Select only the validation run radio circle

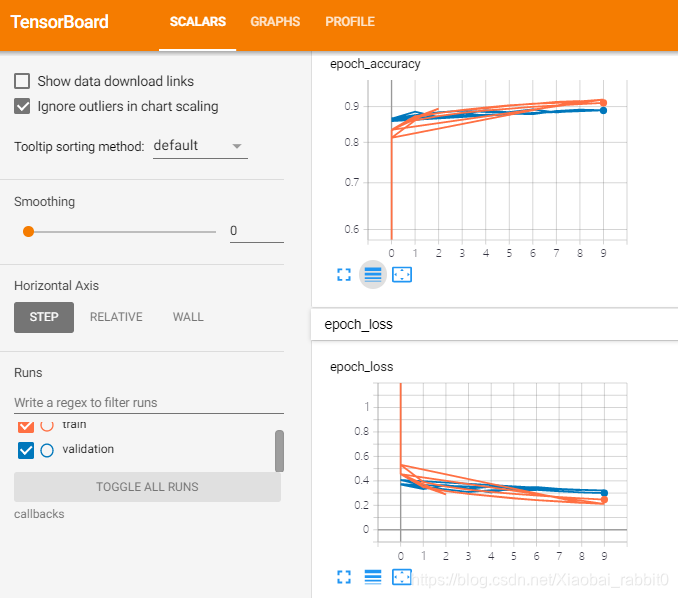47,450
